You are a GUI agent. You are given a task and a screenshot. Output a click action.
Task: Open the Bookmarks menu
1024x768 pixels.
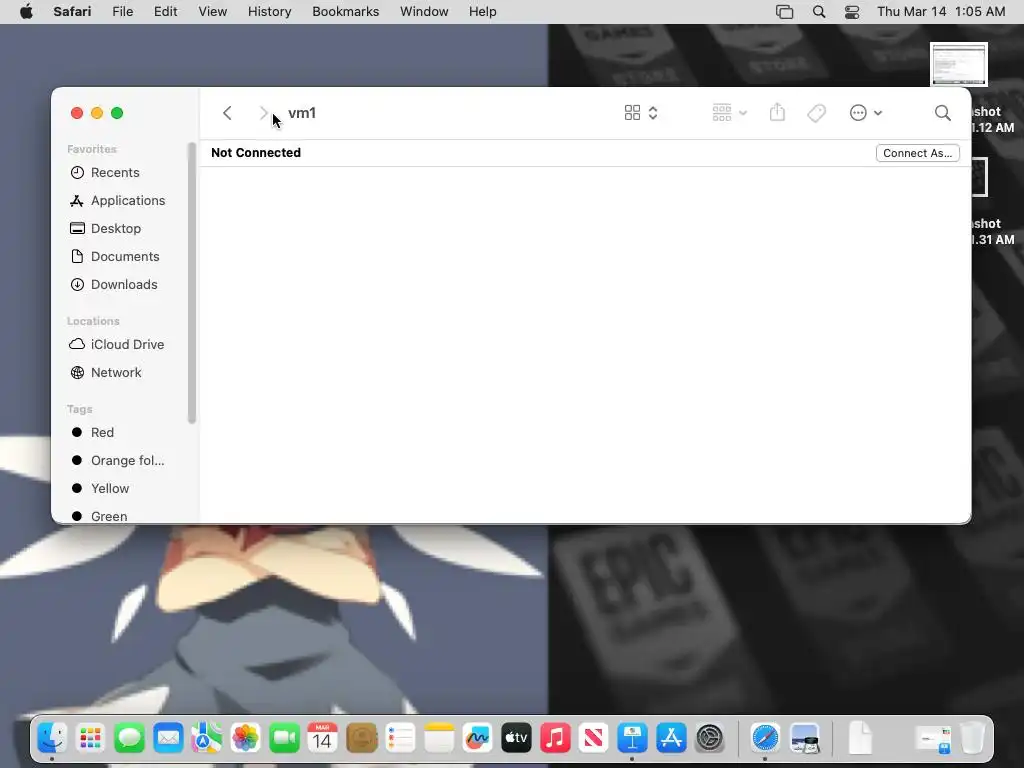coord(345,12)
